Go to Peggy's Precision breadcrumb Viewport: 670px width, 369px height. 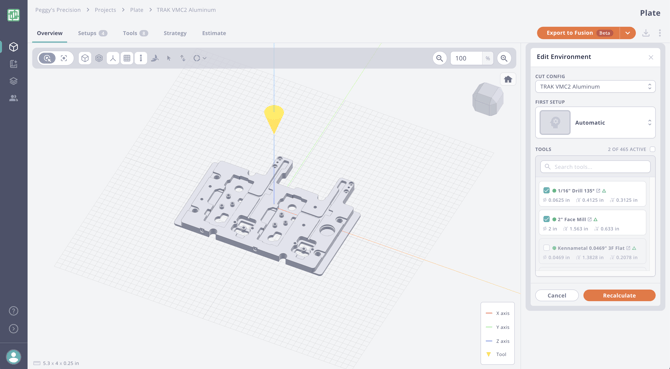click(x=58, y=10)
